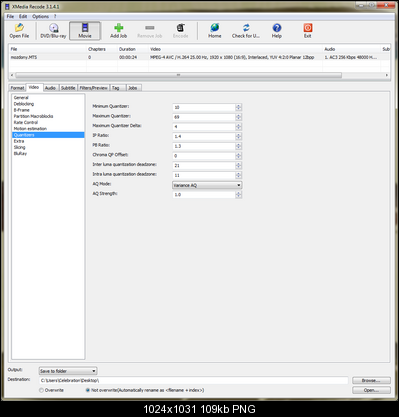Click the Encode toolbar icon
The width and height of the screenshot is (399, 417).
(180, 31)
